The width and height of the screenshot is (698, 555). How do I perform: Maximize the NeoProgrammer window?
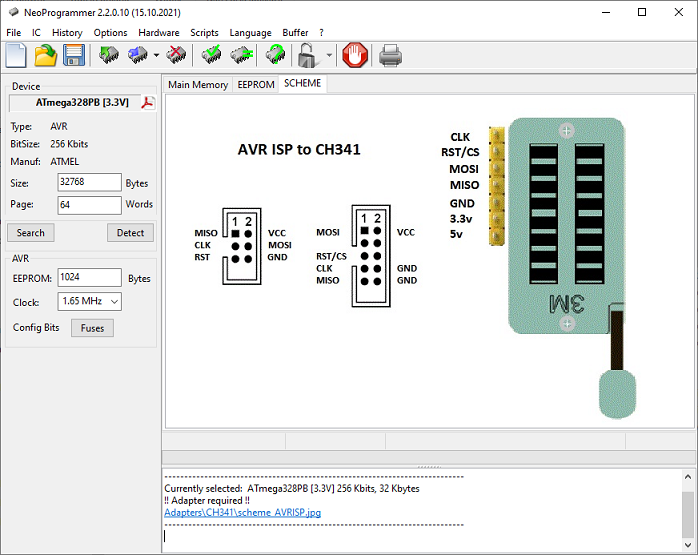click(x=642, y=12)
